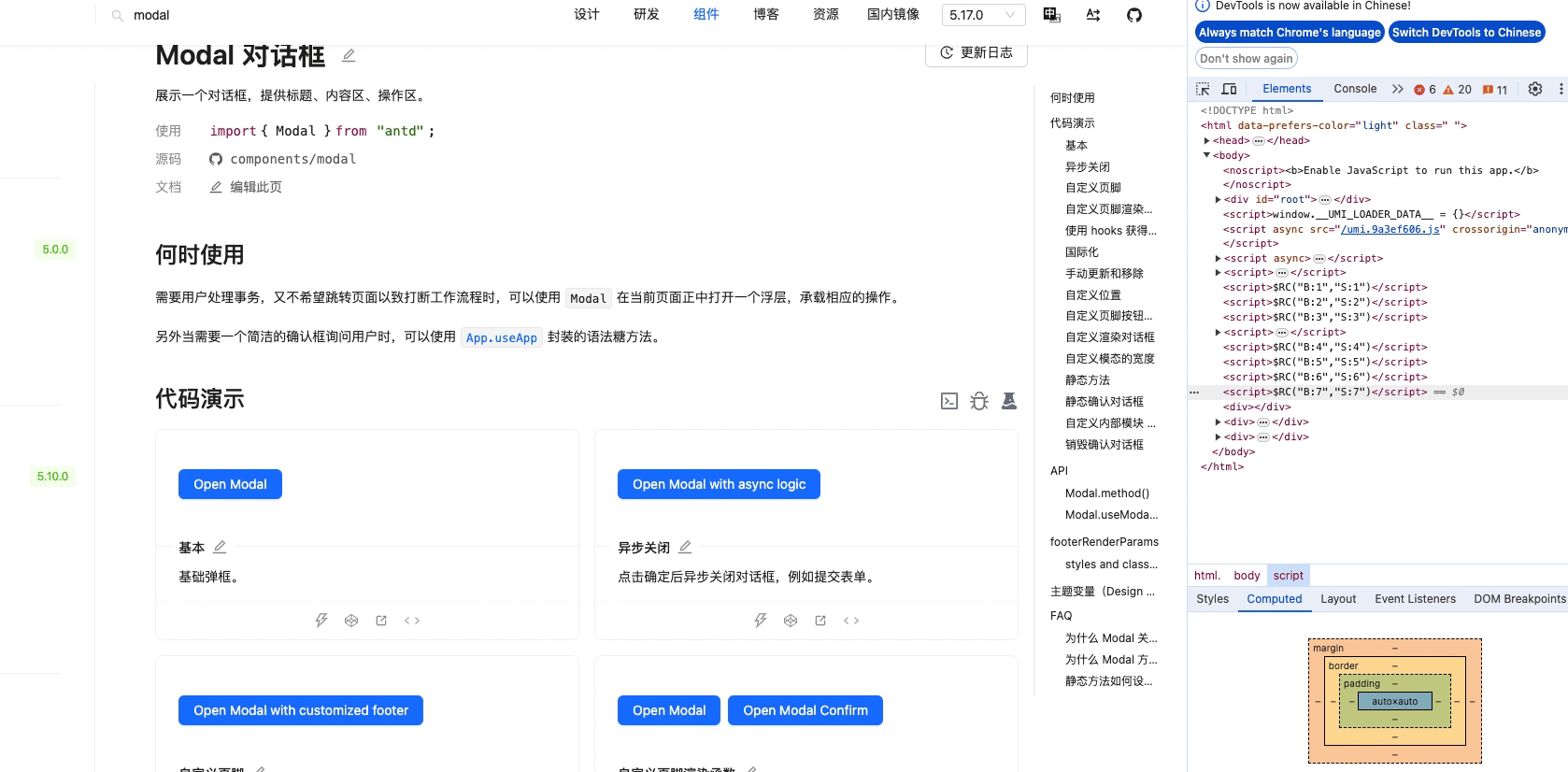The height and width of the screenshot is (772, 1568).
Task: Open the DOM Breakpoints pane tab
Action: pyautogui.click(x=1519, y=599)
